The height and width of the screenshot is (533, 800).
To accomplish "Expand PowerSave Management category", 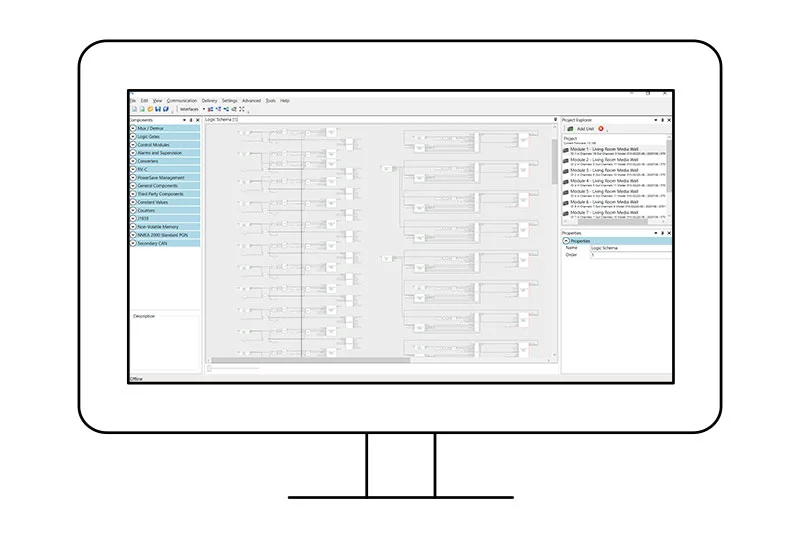I will coord(133,177).
